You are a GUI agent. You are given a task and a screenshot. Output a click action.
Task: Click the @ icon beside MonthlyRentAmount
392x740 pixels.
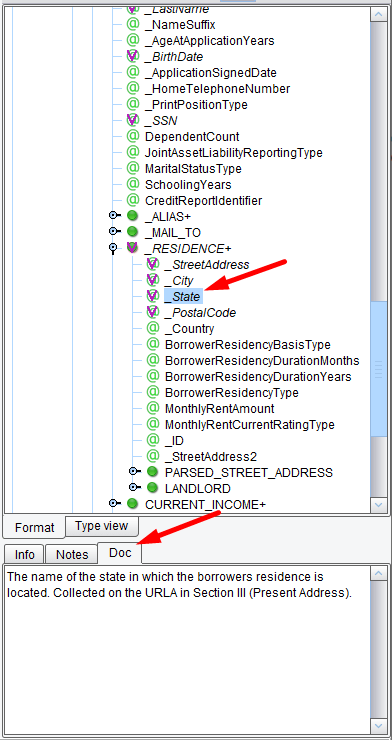[153, 408]
